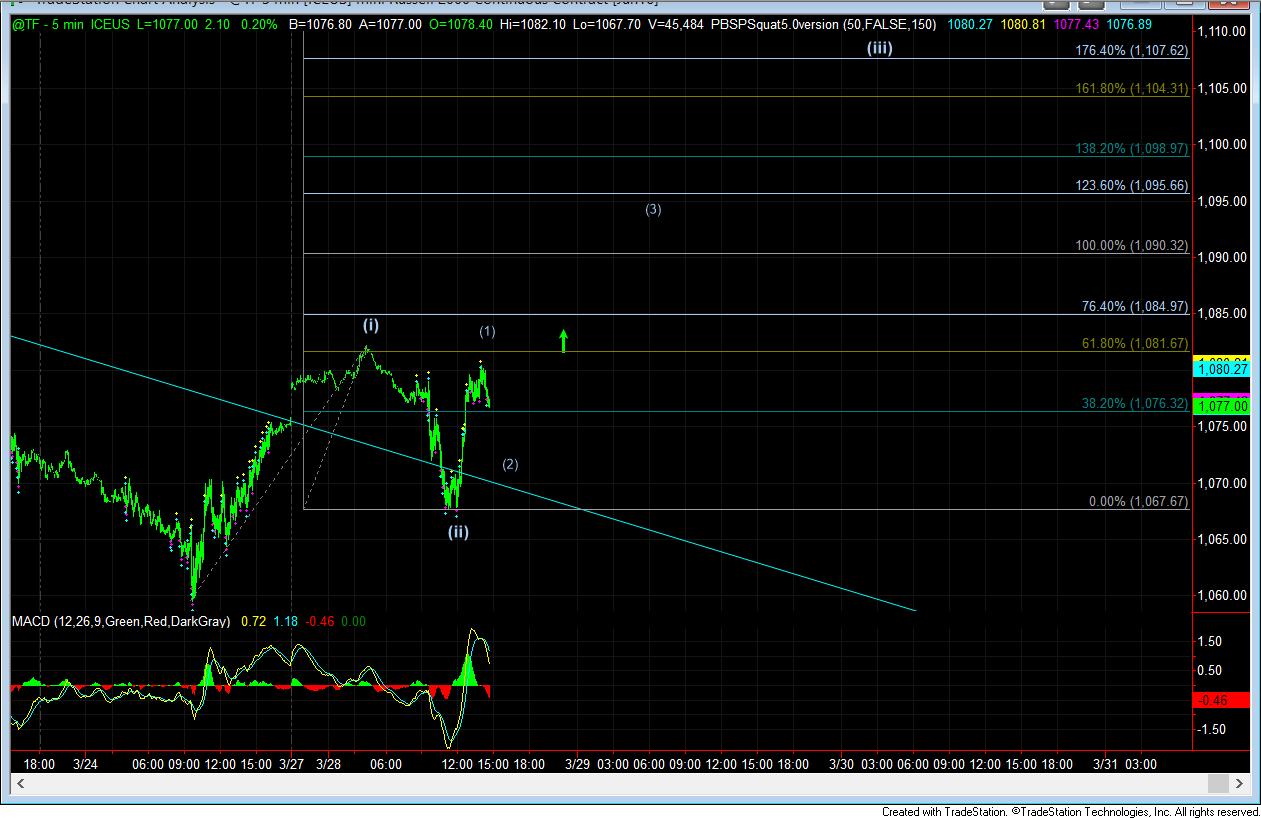The image size is (1261, 818).
Task: Click the bold (iii) wave label
Action: coord(879,48)
